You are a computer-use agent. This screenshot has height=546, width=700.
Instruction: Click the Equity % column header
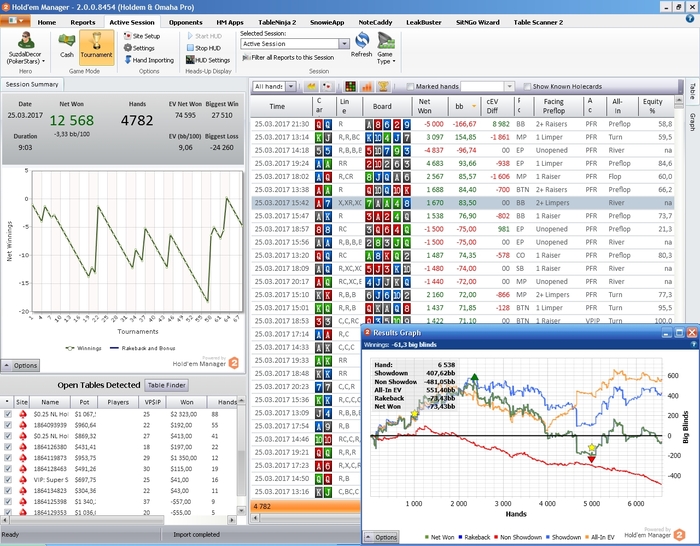pos(655,106)
